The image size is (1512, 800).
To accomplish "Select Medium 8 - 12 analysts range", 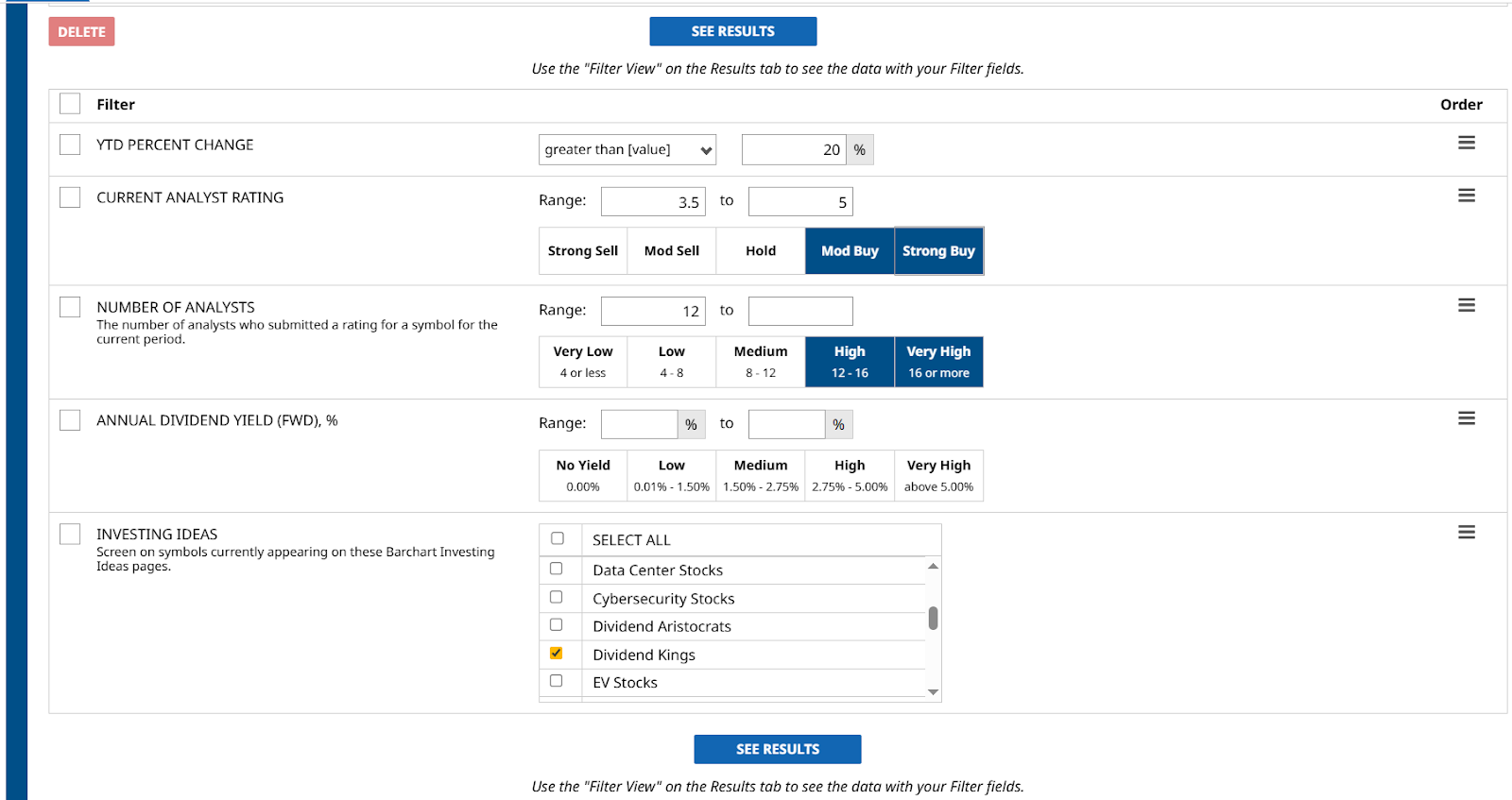I will (x=760, y=362).
